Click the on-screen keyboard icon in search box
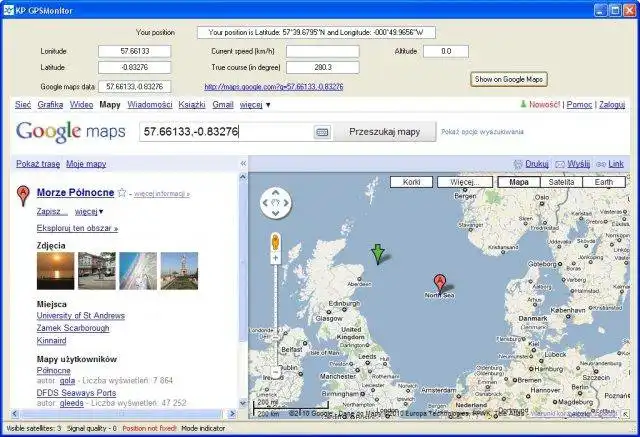The image size is (640, 437). pyautogui.click(x=322, y=132)
